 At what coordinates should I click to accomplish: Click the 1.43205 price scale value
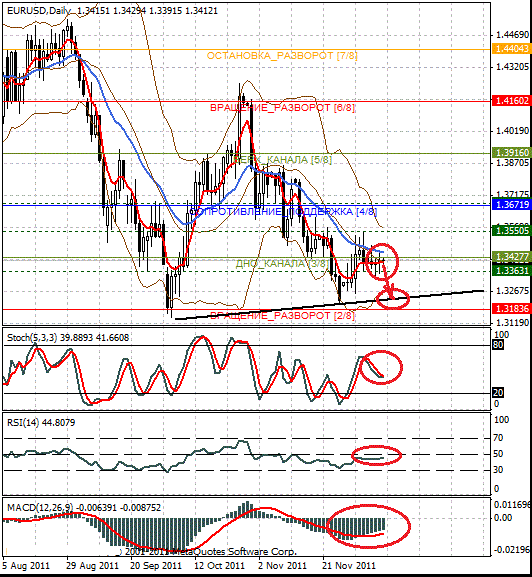(x=513, y=67)
